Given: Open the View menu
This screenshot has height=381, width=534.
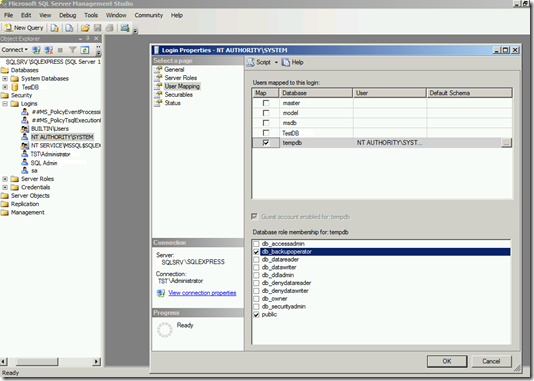Looking at the screenshot, I should [x=45, y=15].
